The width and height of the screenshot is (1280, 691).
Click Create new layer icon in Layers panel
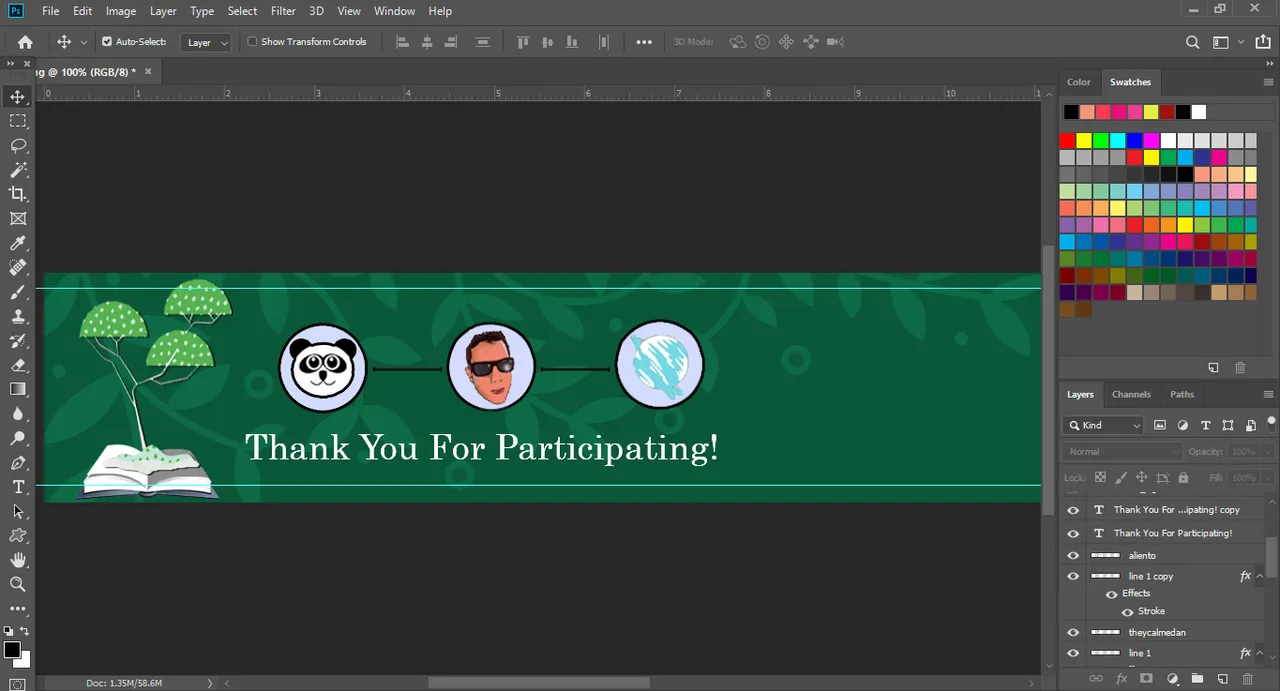click(1221, 679)
